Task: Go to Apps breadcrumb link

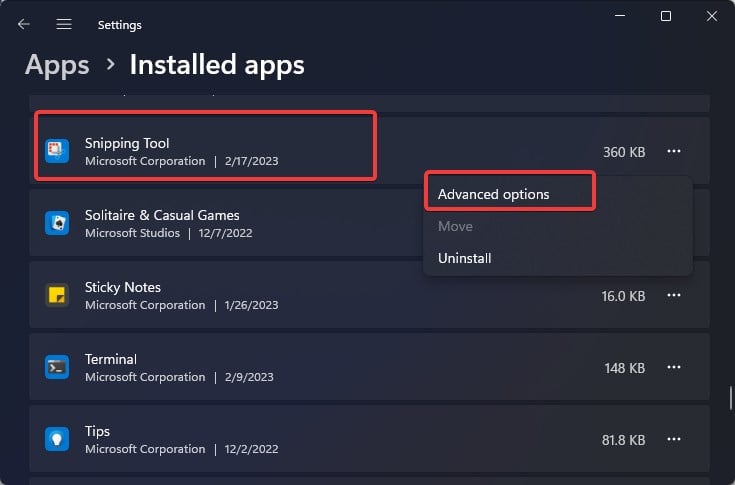Action: pos(57,65)
